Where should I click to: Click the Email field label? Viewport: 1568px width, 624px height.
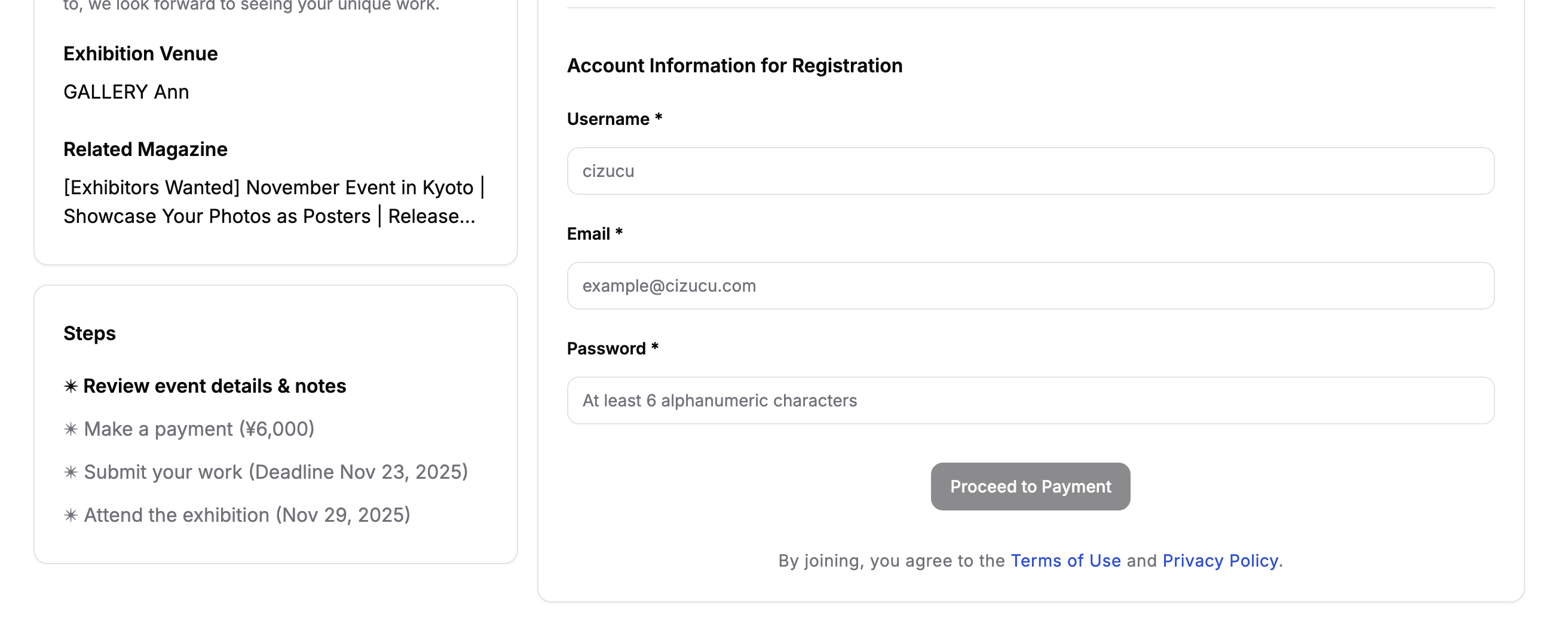coord(588,234)
